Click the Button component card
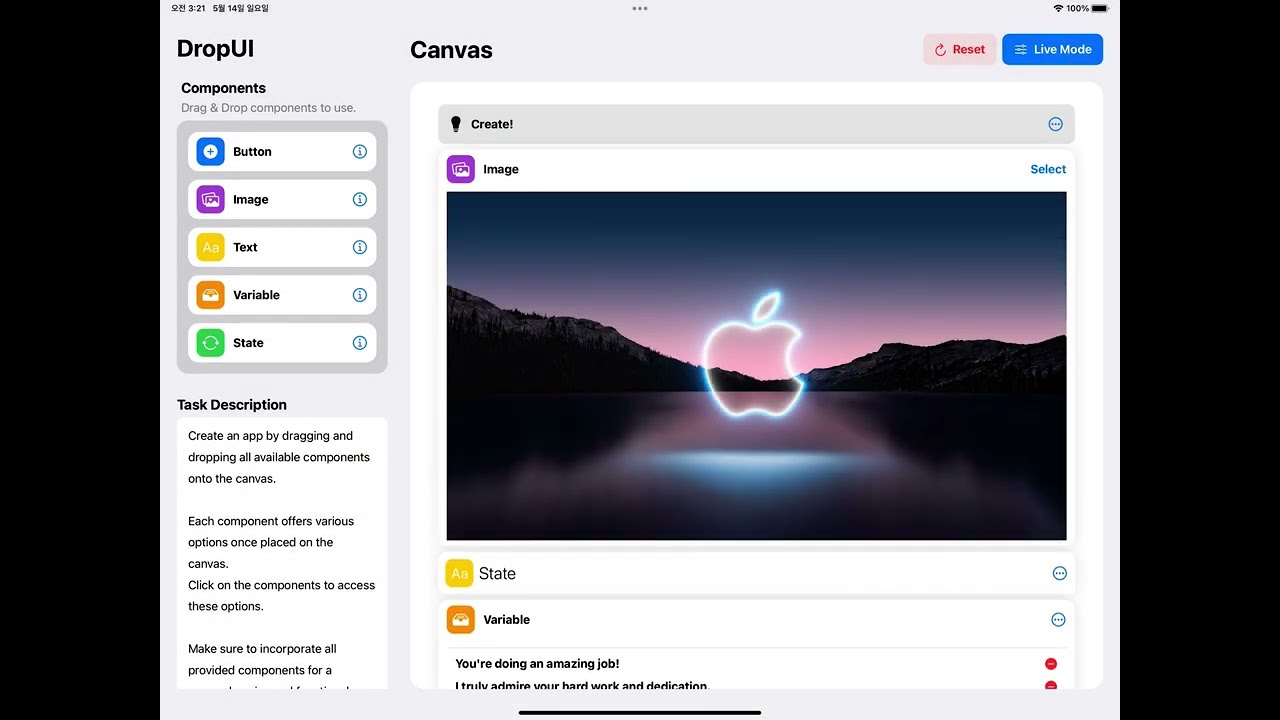The width and height of the screenshot is (1280, 720). [282, 152]
